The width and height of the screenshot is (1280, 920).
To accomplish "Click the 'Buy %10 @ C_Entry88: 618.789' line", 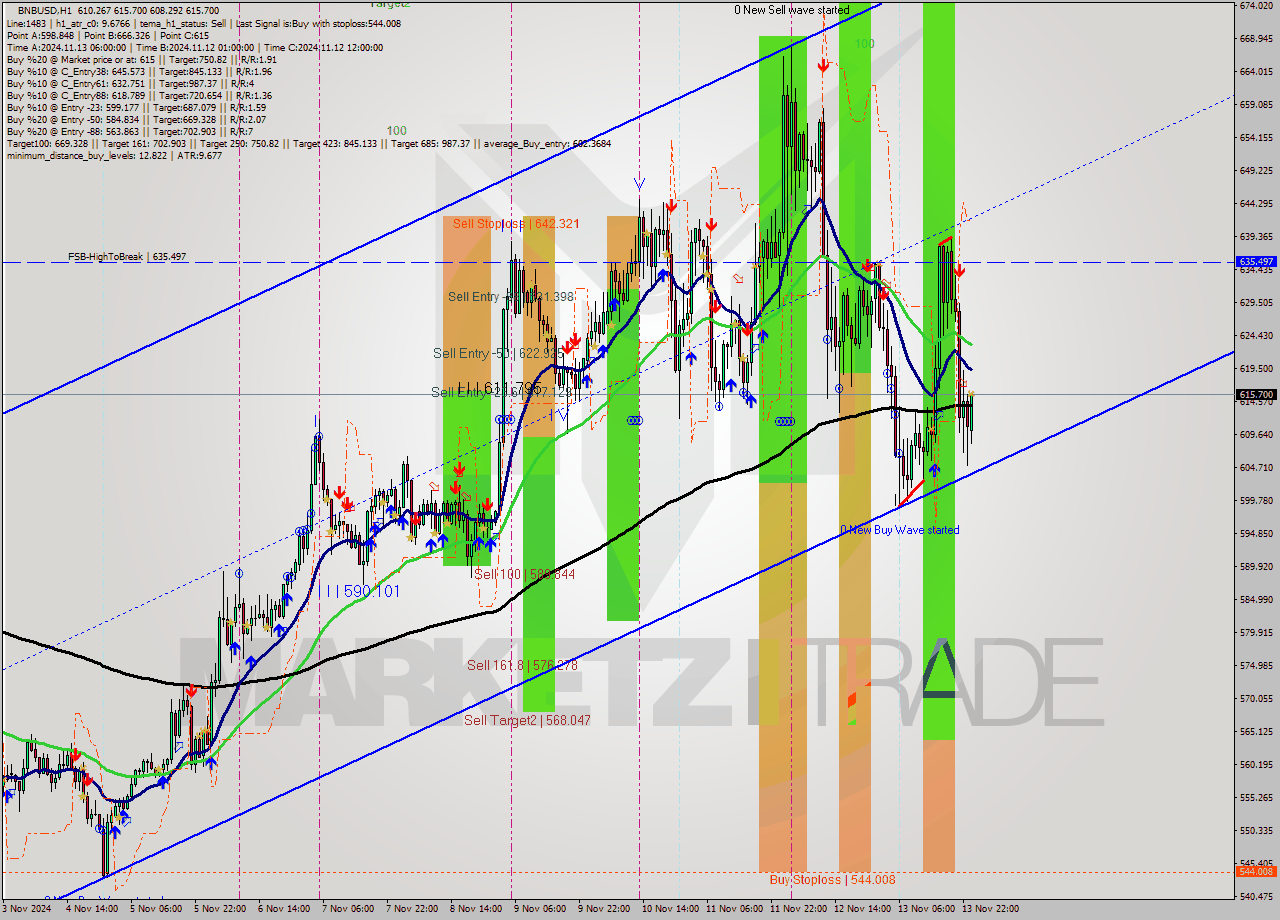I will point(138,95).
